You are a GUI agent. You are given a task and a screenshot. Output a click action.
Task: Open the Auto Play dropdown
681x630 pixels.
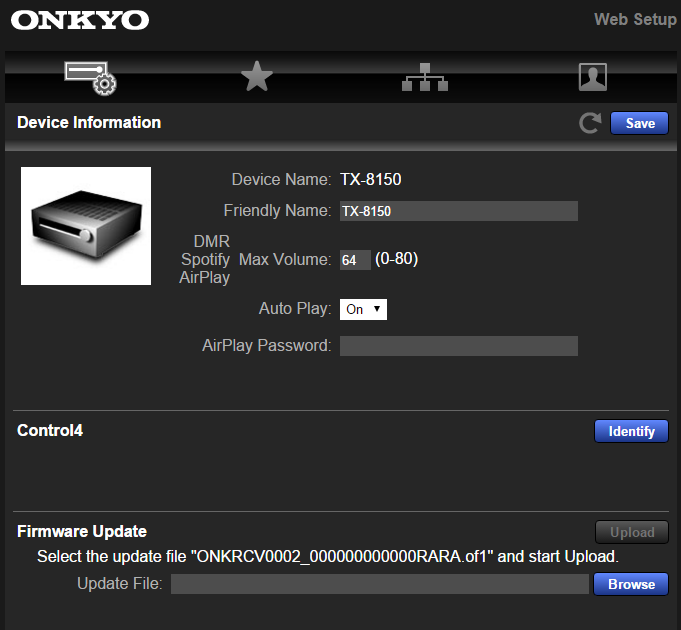pyautogui.click(x=363, y=310)
